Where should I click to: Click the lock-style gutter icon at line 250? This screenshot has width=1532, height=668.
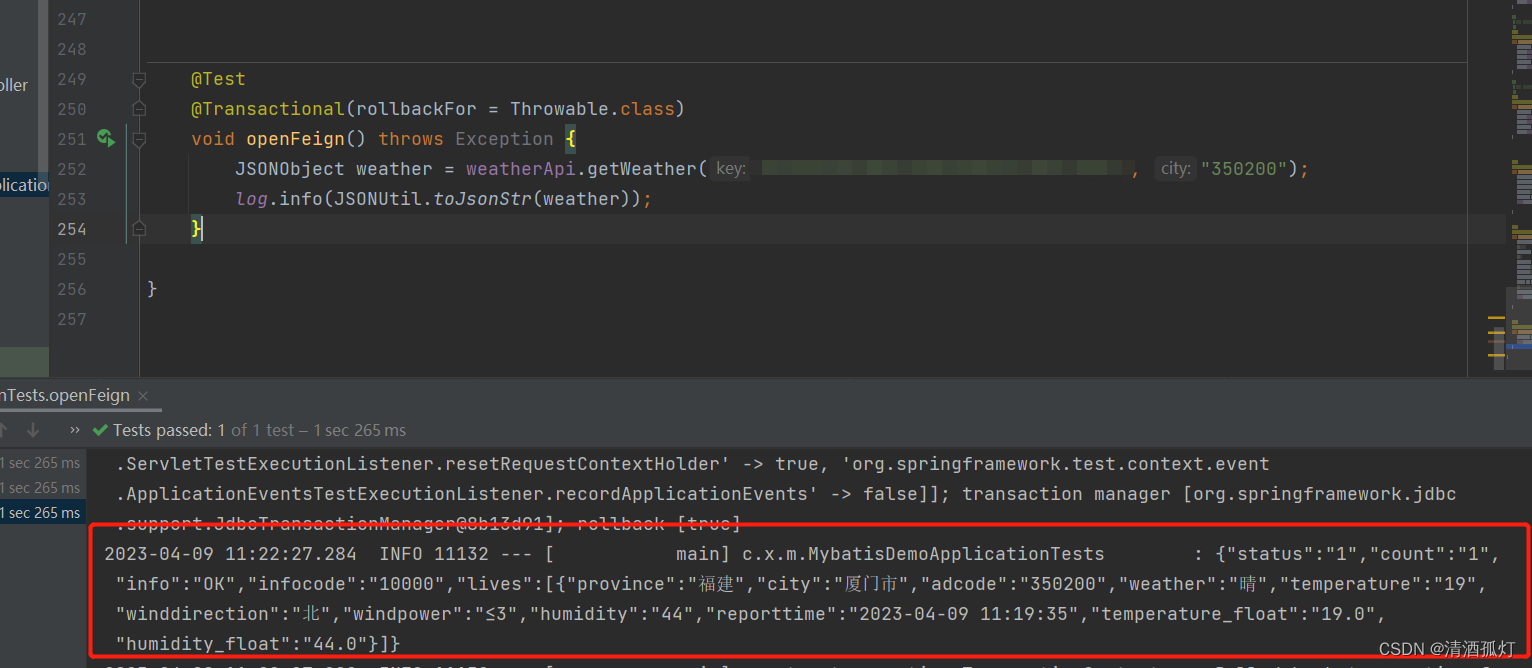click(139, 109)
